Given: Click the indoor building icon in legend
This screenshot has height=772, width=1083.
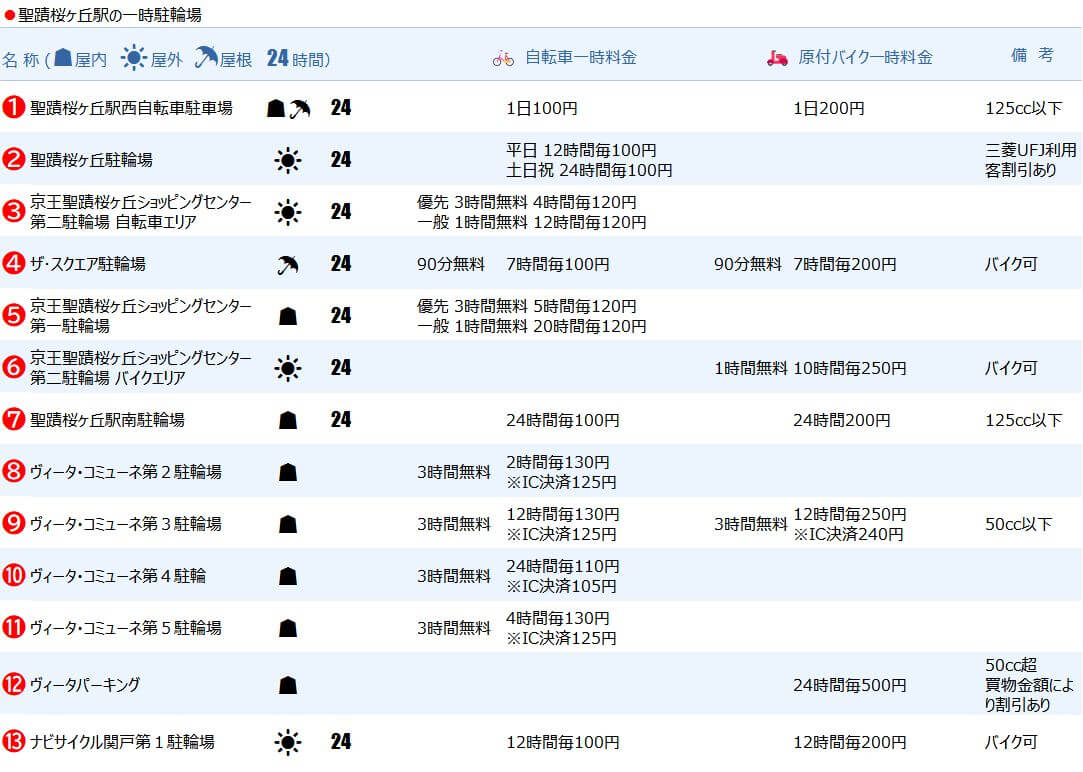Looking at the screenshot, I should (x=62, y=58).
